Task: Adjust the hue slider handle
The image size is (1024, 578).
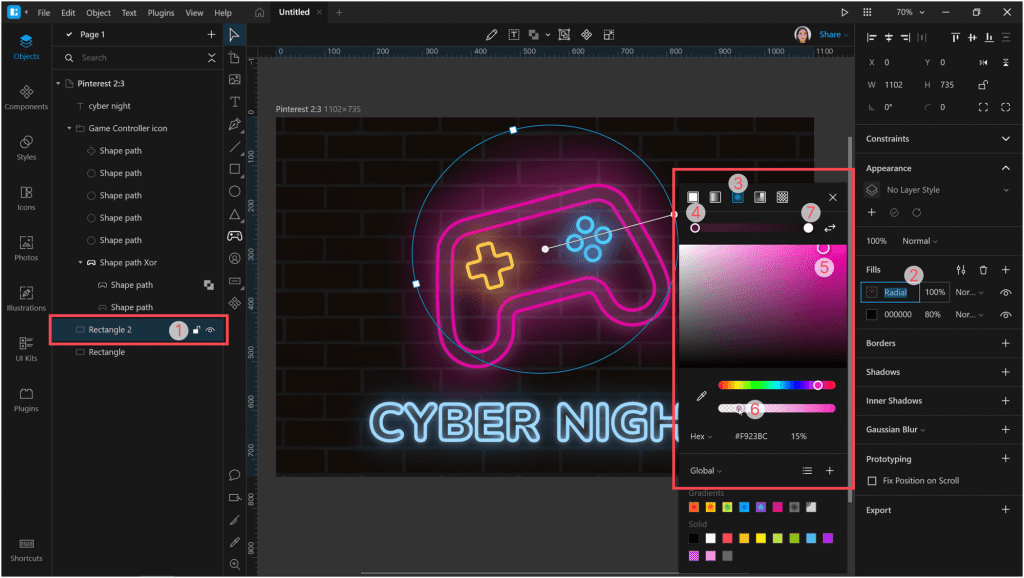Action: [x=818, y=385]
